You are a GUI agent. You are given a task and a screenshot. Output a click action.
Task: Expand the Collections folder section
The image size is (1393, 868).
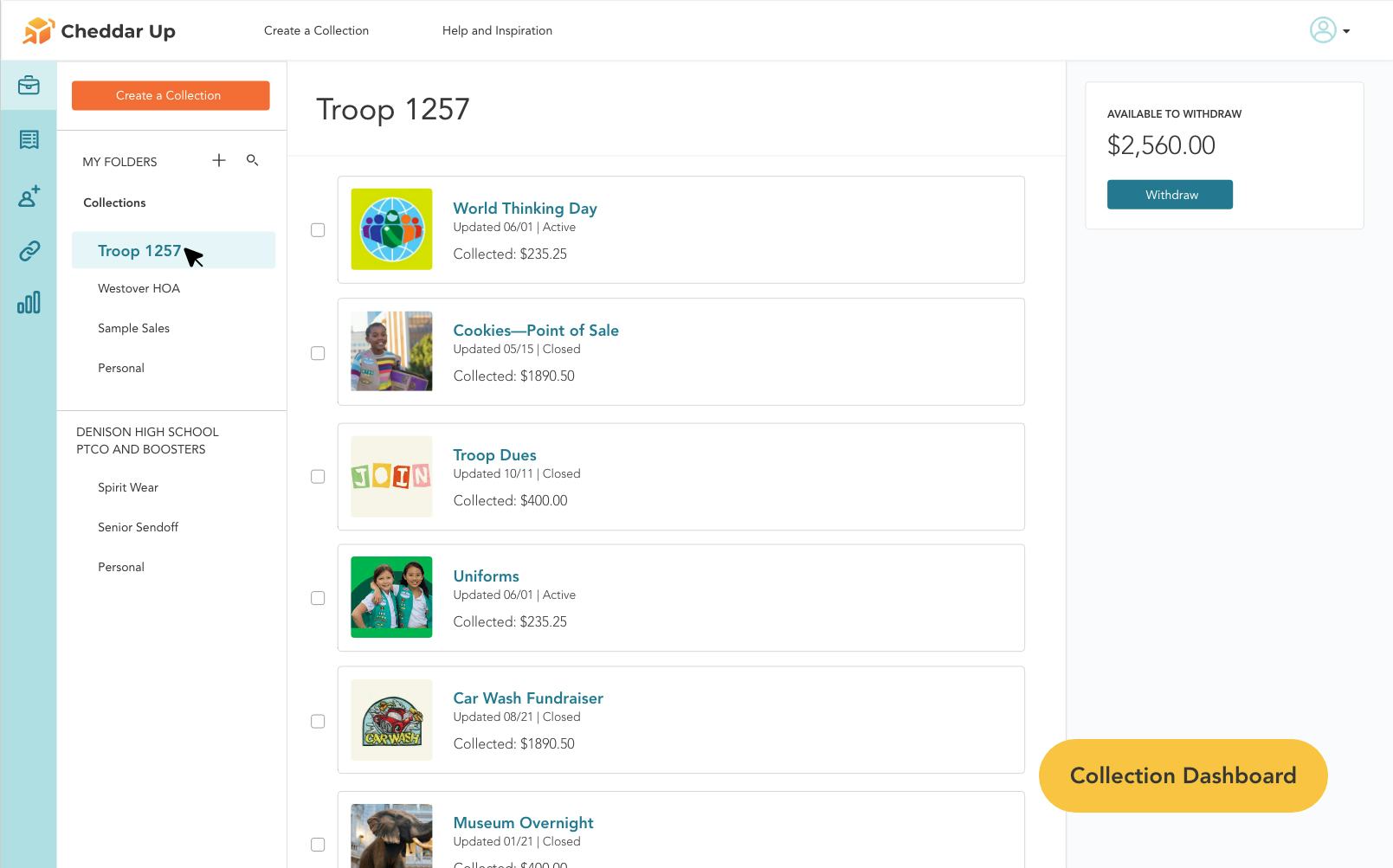pos(113,203)
